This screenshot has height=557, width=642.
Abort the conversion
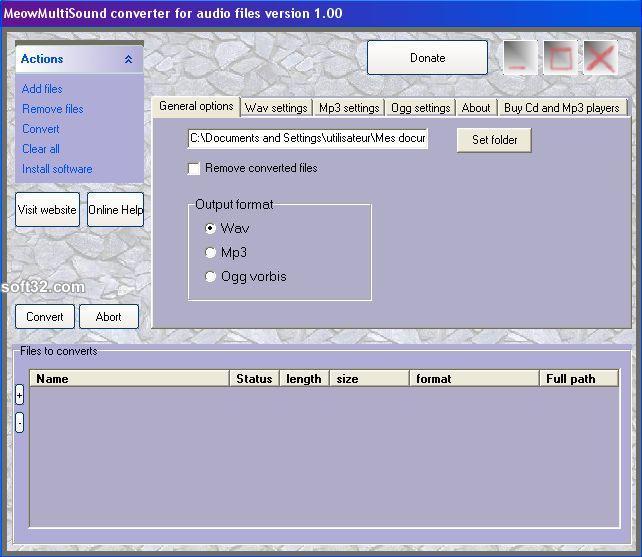pyautogui.click(x=109, y=317)
